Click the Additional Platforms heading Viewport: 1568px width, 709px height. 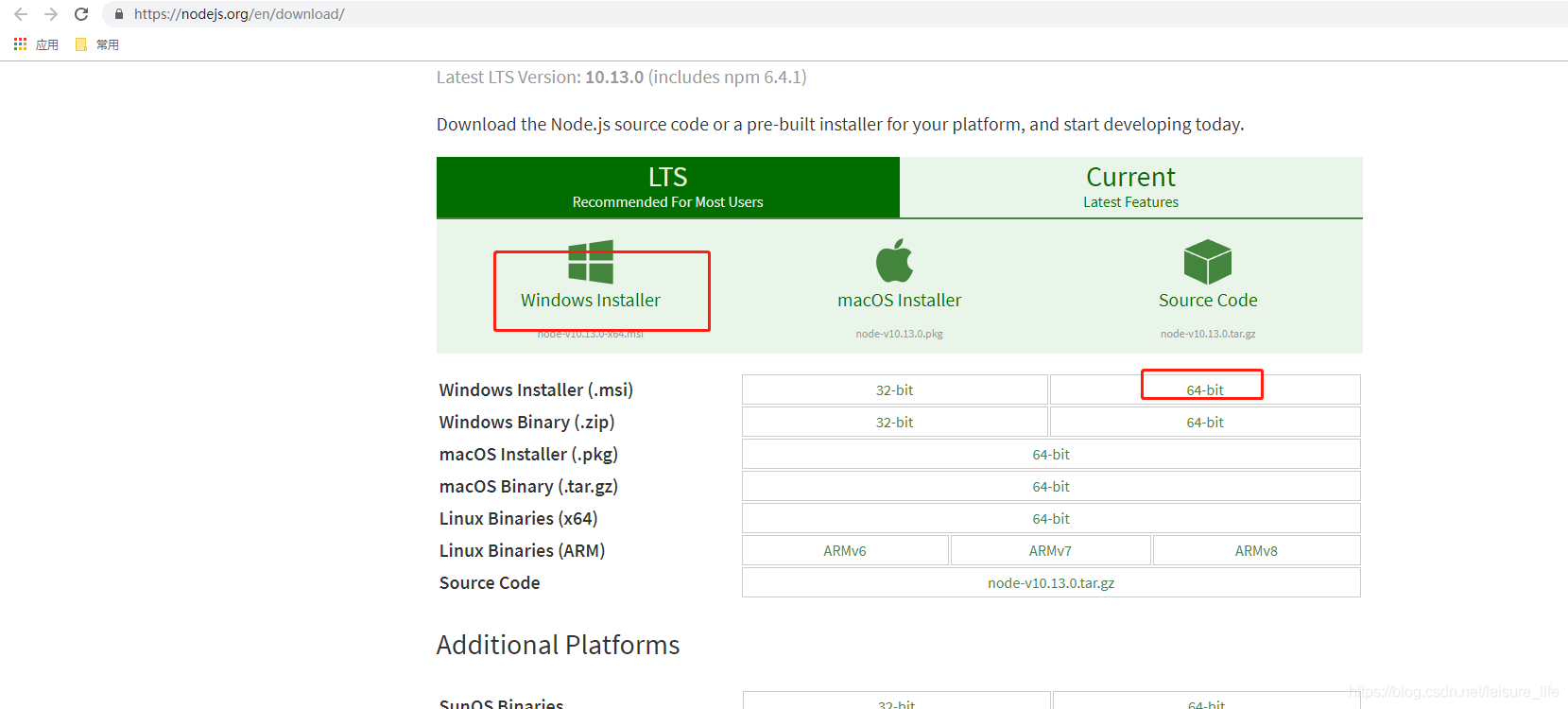coord(558,645)
